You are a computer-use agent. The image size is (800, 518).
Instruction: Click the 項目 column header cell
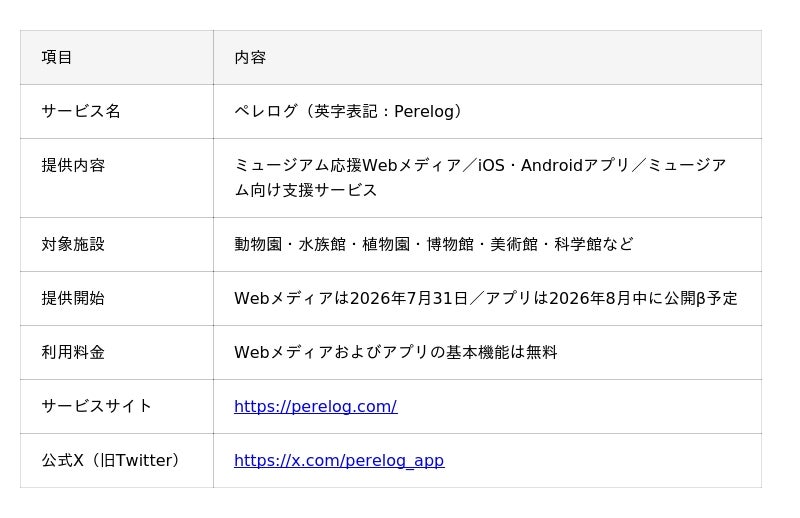pos(117,57)
